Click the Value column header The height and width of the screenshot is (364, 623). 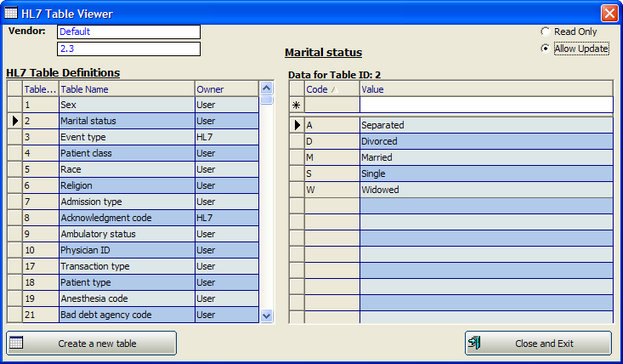[x=486, y=89]
